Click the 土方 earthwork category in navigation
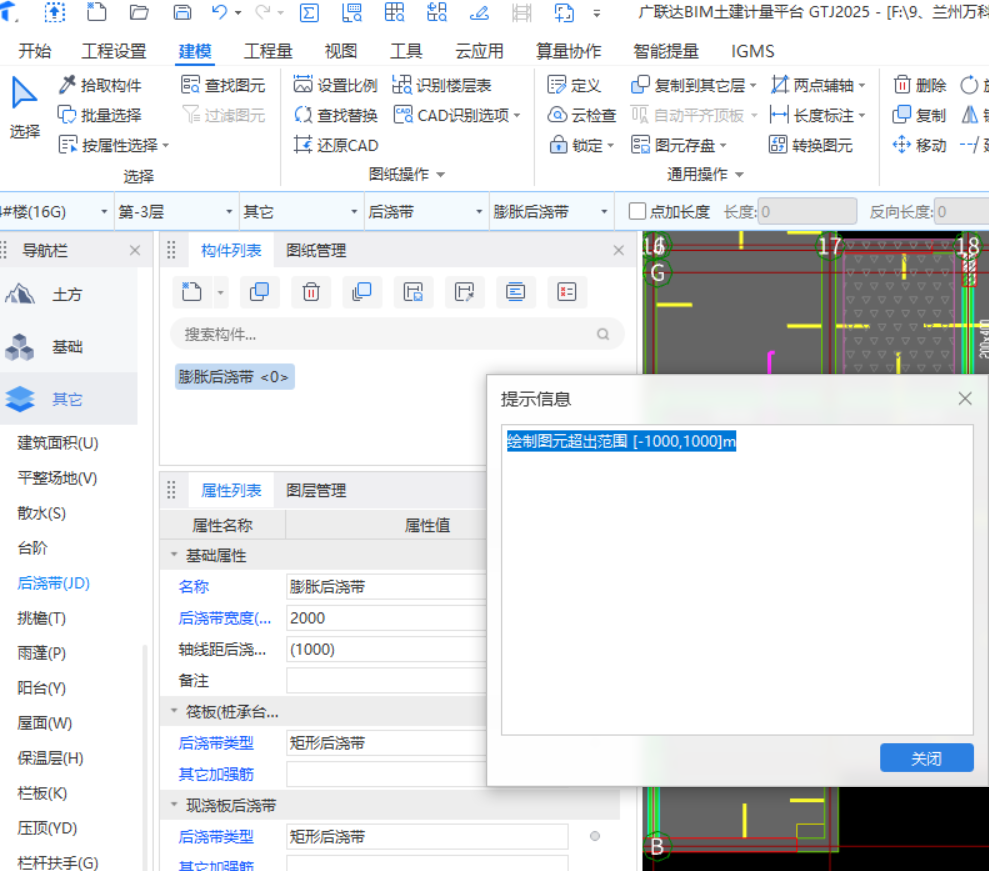The height and width of the screenshot is (871, 989). click(68, 295)
